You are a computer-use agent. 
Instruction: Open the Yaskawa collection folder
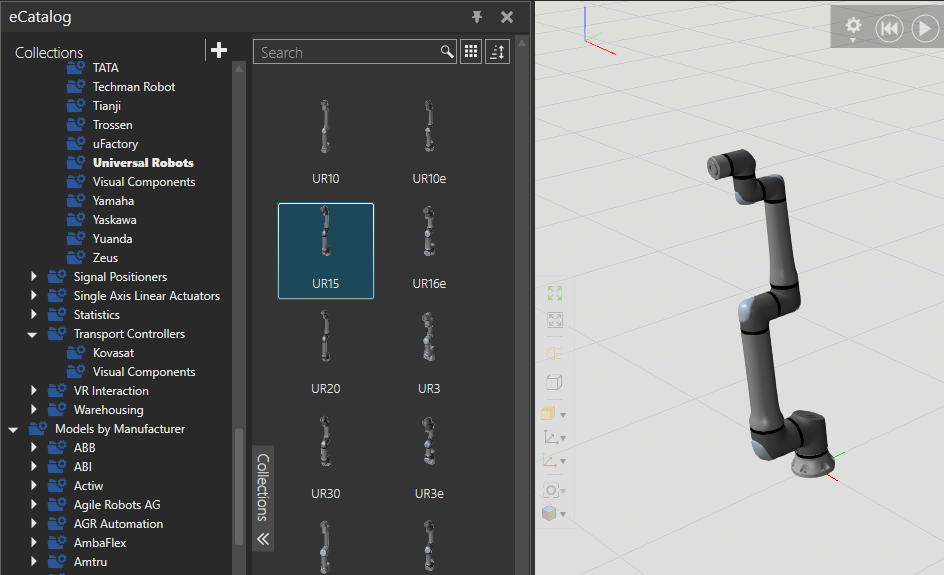pyautogui.click(x=114, y=220)
